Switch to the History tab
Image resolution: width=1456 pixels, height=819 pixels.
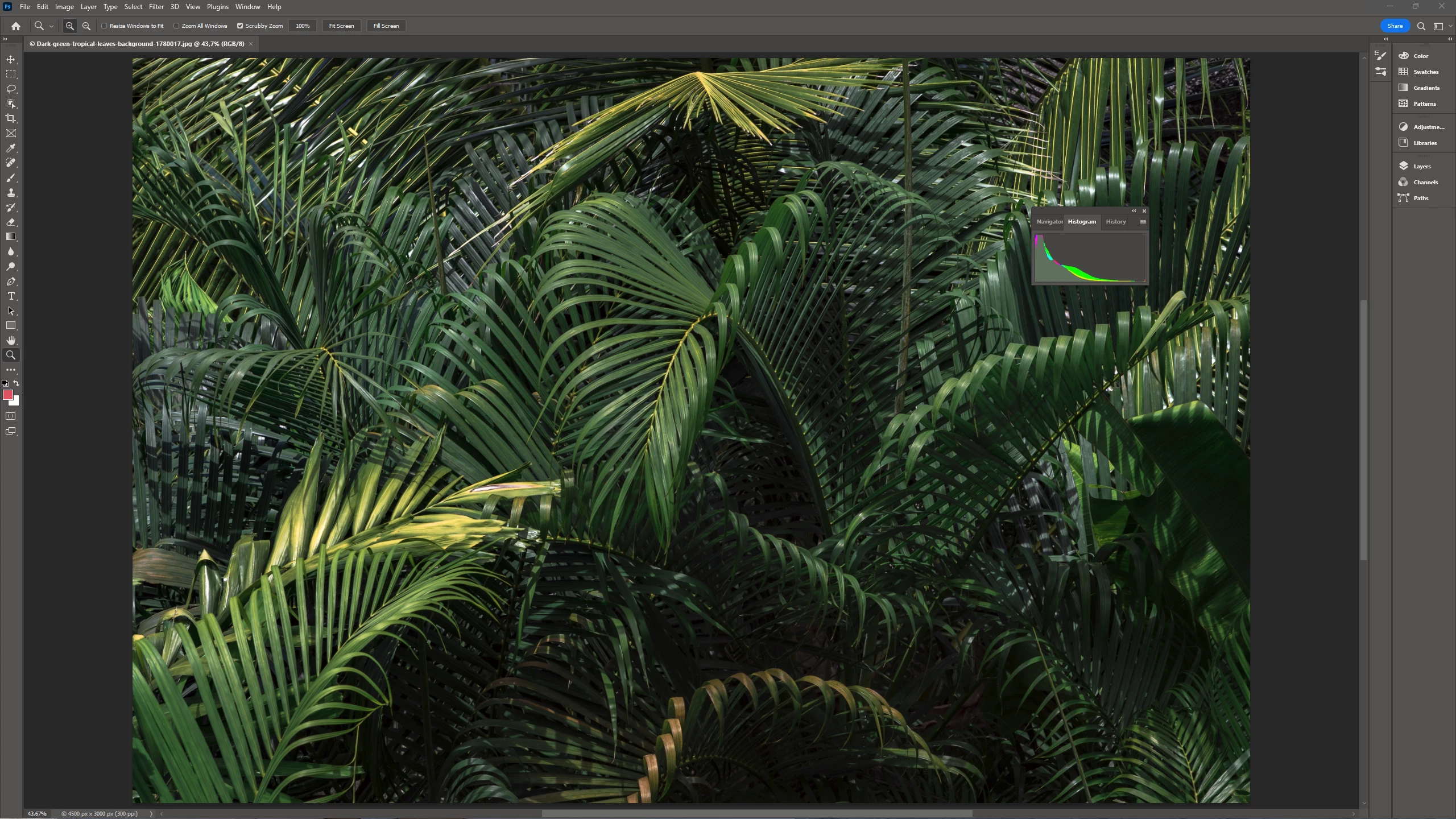pyautogui.click(x=1115, y=222)
